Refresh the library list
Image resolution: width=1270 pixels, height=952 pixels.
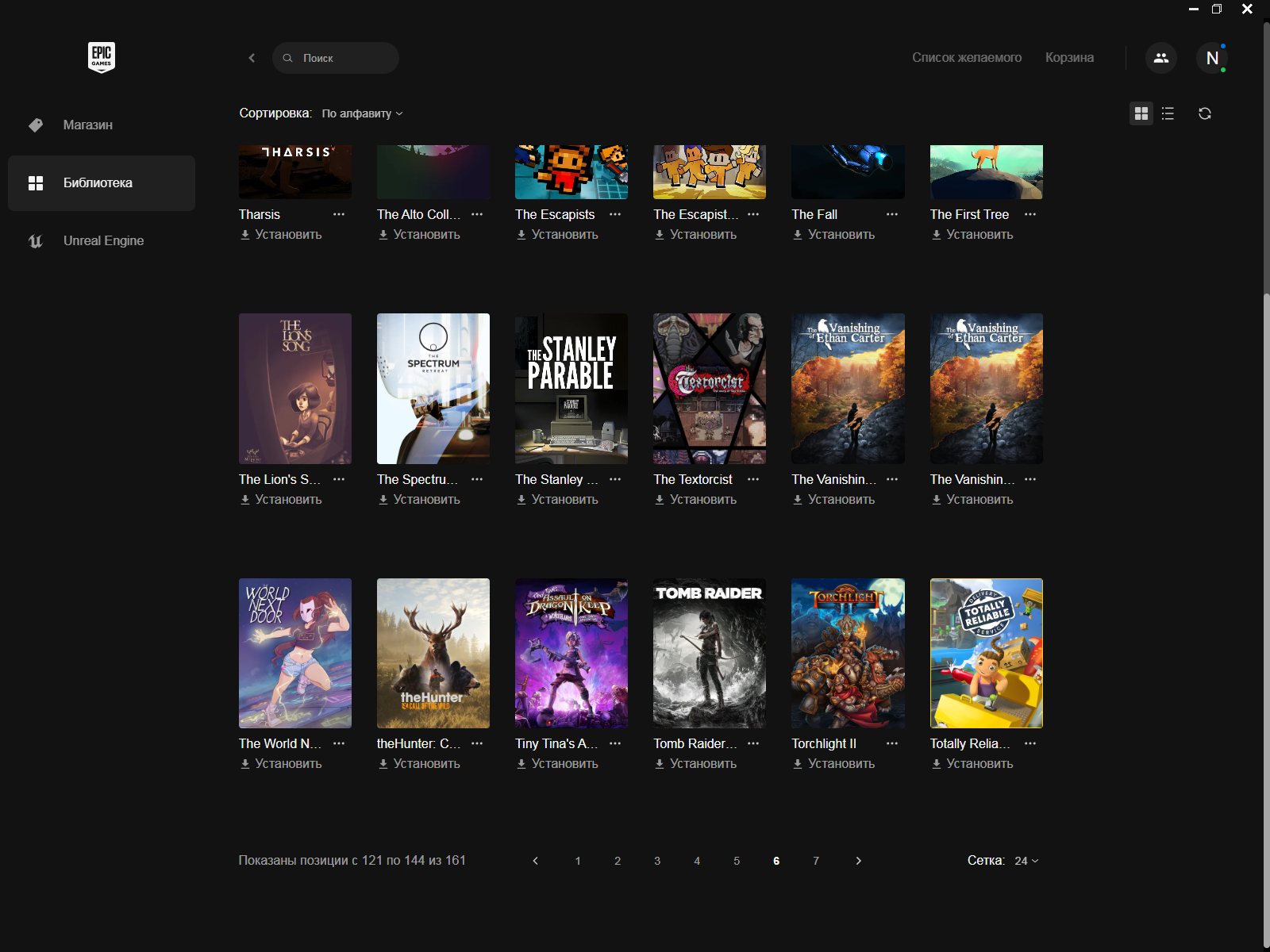(1205, 113)
